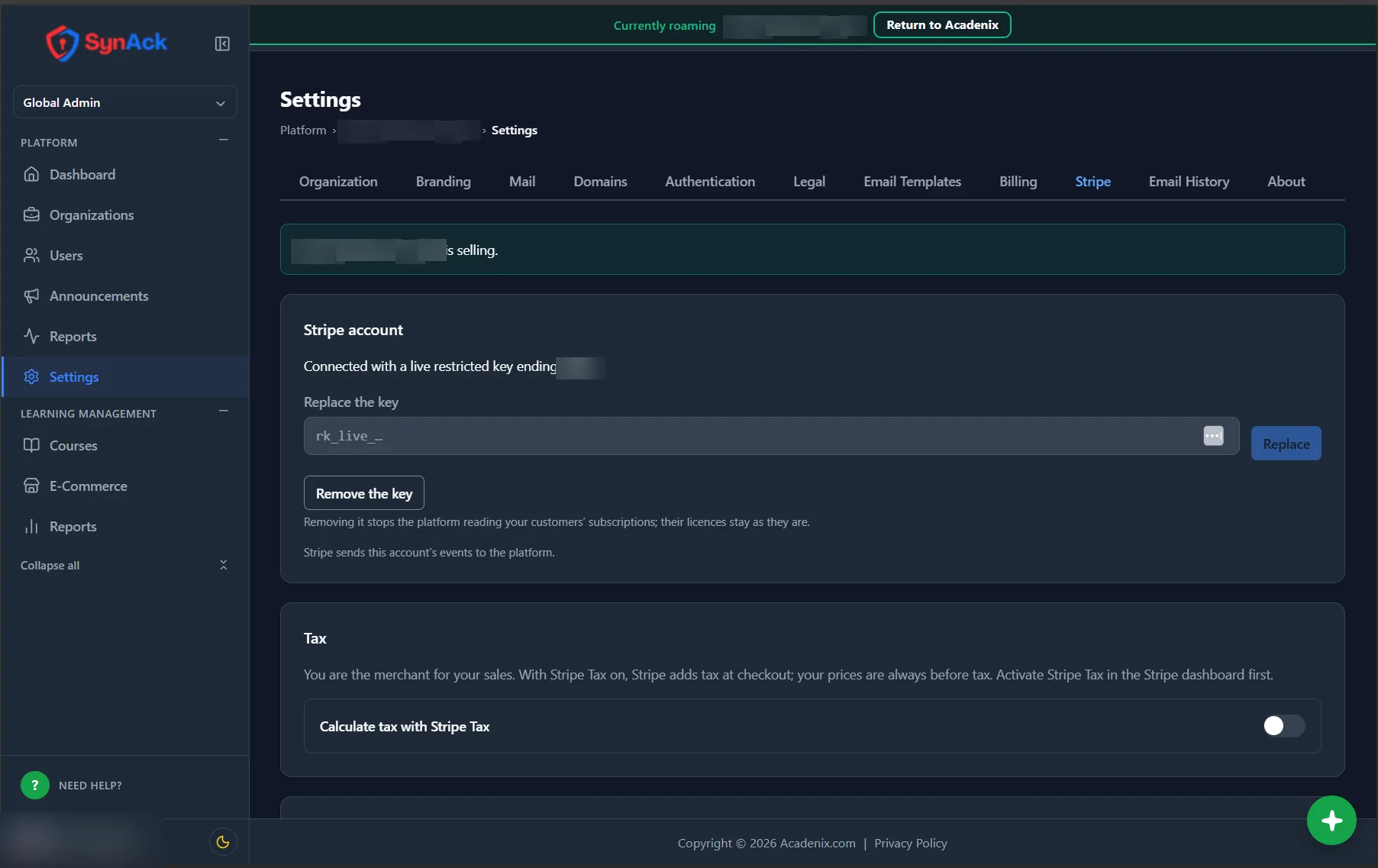Click the E-Commerce store icon
The width and height of the screenshot is (1378, 868).
click(31, 486)
